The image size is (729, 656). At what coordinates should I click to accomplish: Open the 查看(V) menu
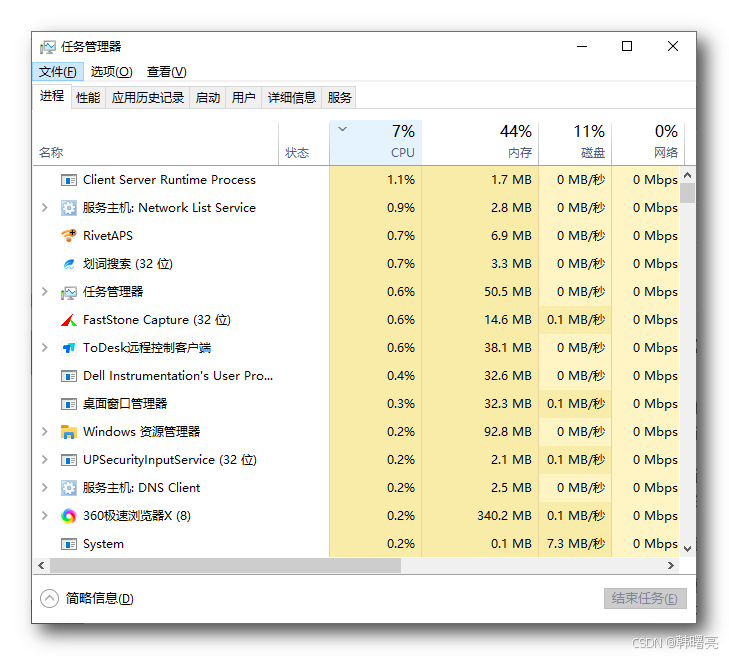[166, 72]
